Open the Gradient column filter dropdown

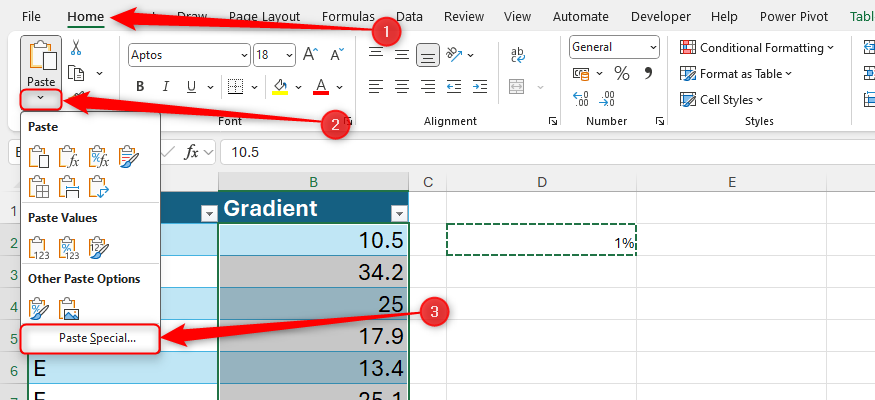point(398,212)
